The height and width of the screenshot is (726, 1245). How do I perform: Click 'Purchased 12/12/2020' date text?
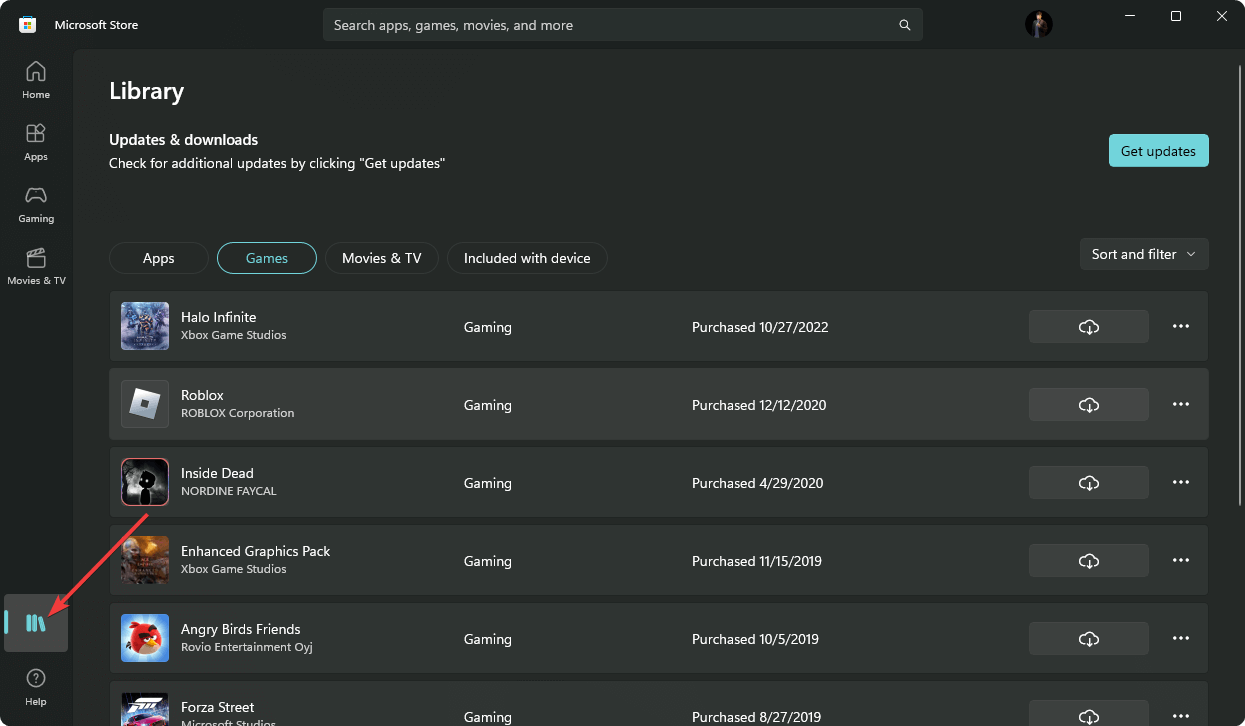(759, 405)
